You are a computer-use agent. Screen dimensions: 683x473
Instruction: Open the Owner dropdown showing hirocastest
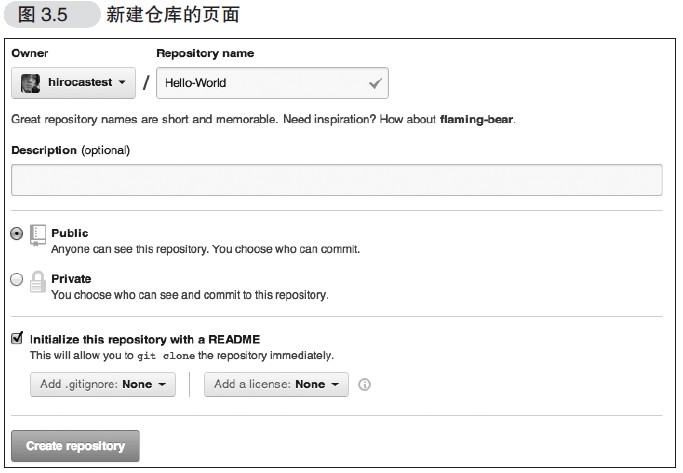(x=73, y=83)
